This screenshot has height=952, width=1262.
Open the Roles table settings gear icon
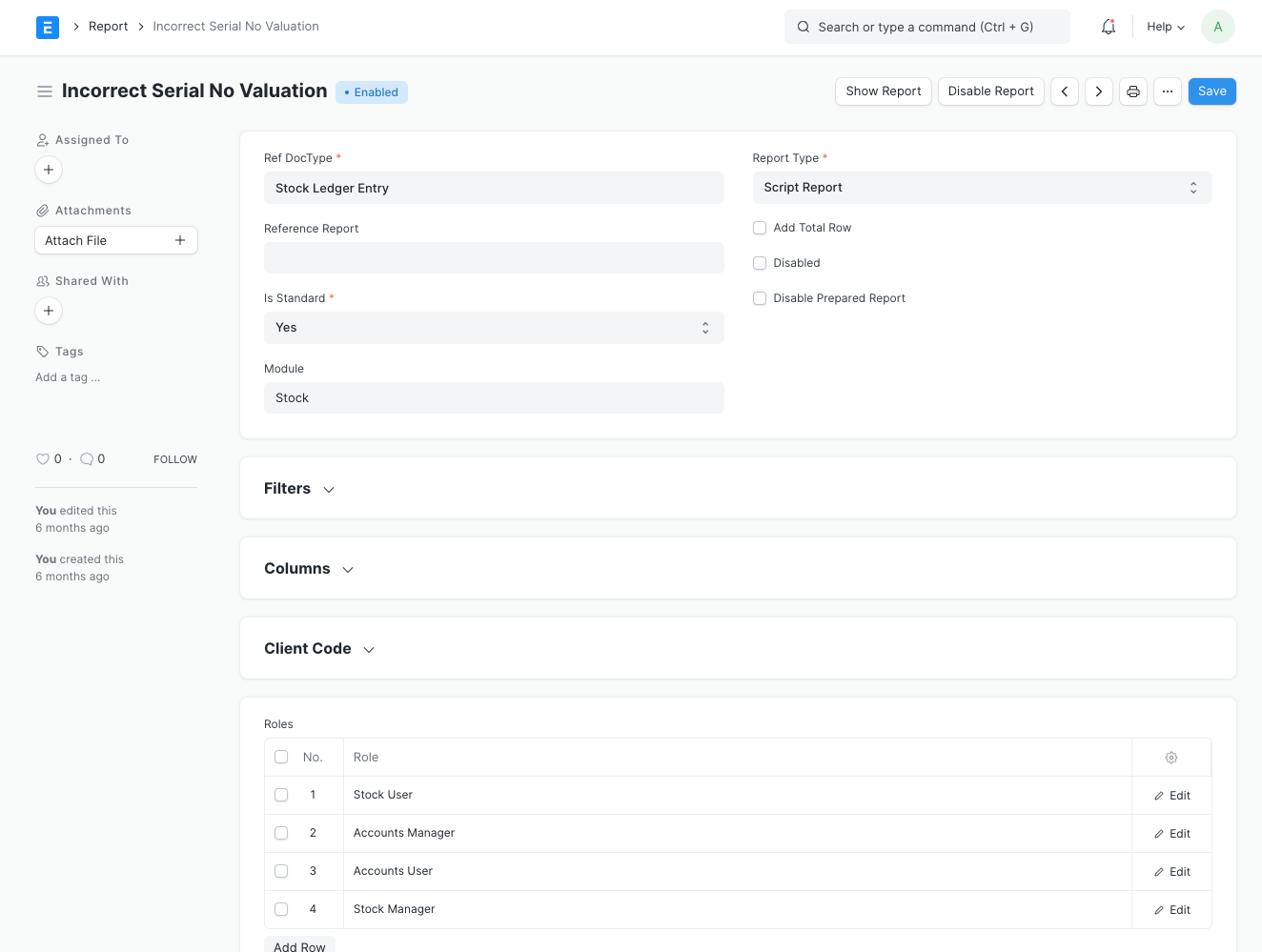(x=1171, y=757)
